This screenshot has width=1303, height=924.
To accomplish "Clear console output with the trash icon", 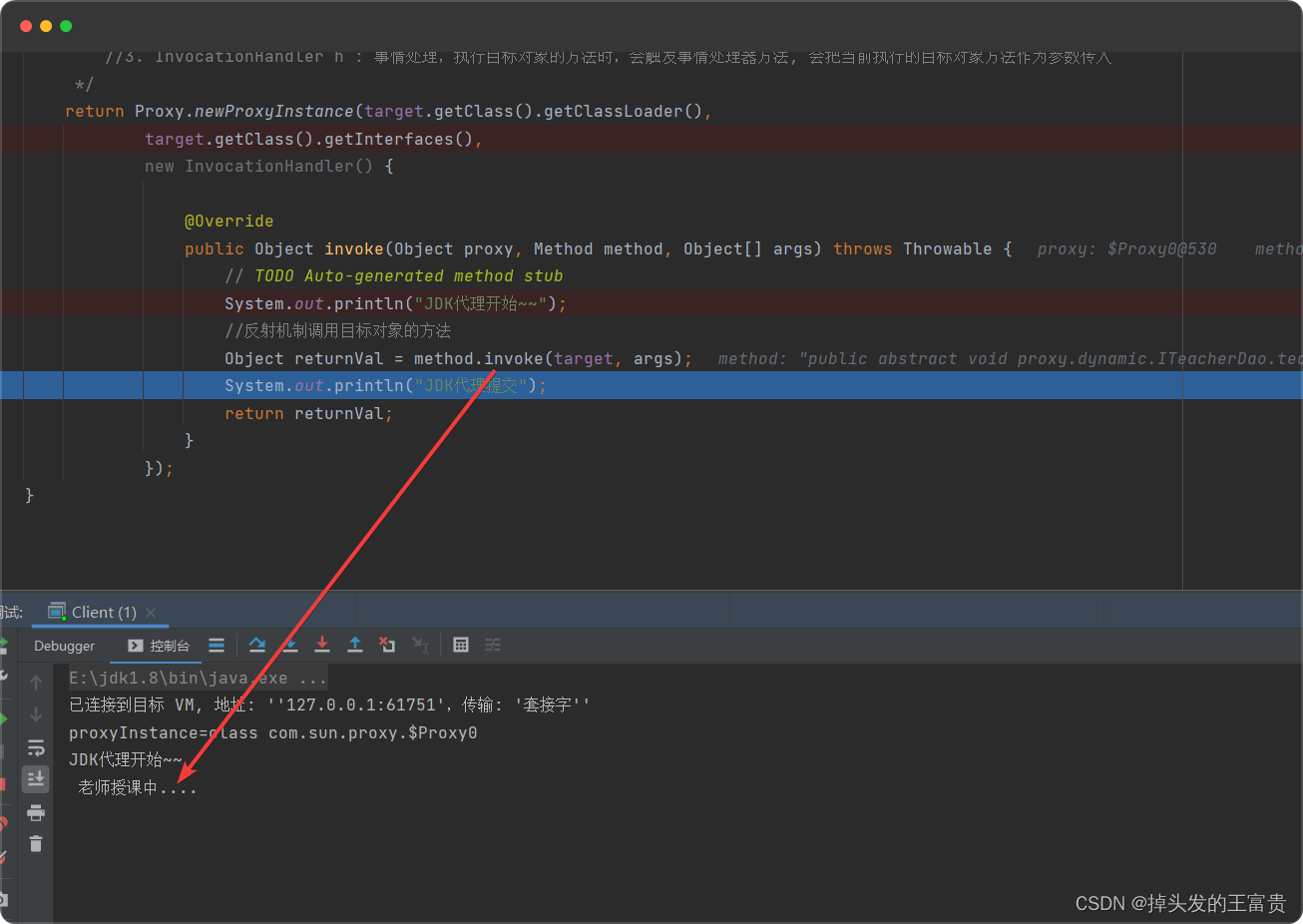I will (36, 844).
